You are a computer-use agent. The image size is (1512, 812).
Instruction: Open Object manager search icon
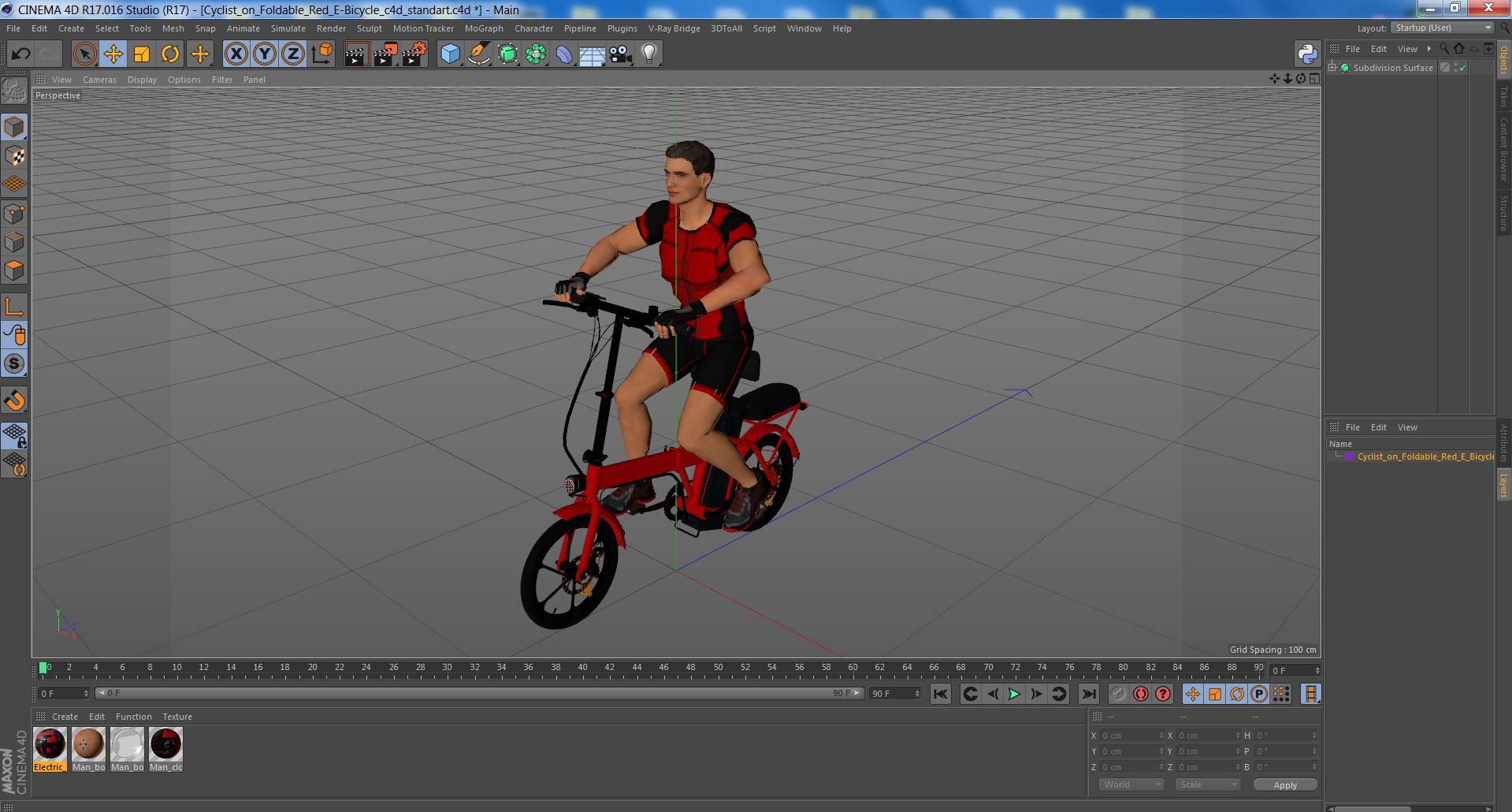(1444, 49)
